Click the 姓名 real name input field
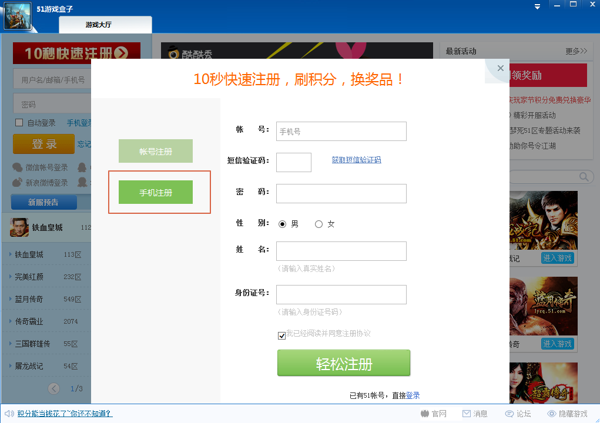Viewport: 600px width, 423px height. tap(341, 251)
